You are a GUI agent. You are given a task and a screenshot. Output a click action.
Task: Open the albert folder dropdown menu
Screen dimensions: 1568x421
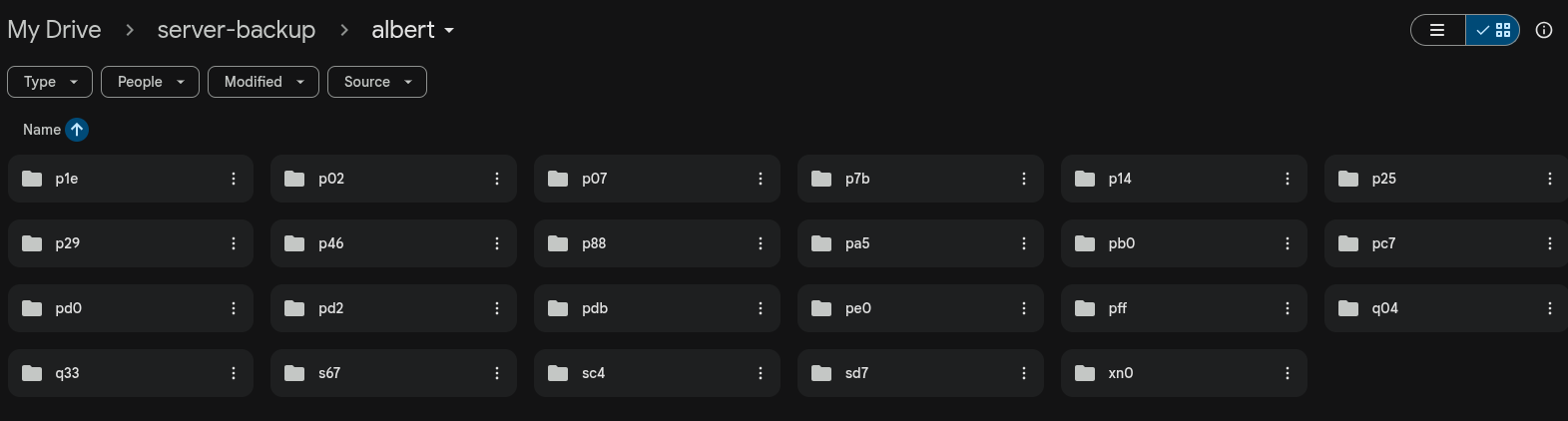click(412, 30)
